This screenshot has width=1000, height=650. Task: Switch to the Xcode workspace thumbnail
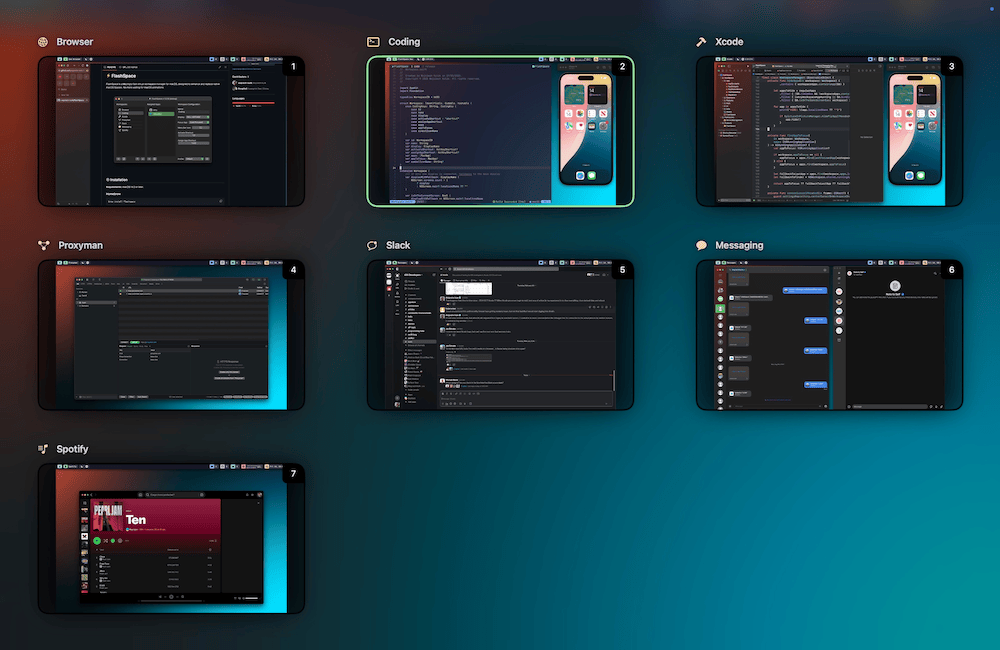point(829,131)
